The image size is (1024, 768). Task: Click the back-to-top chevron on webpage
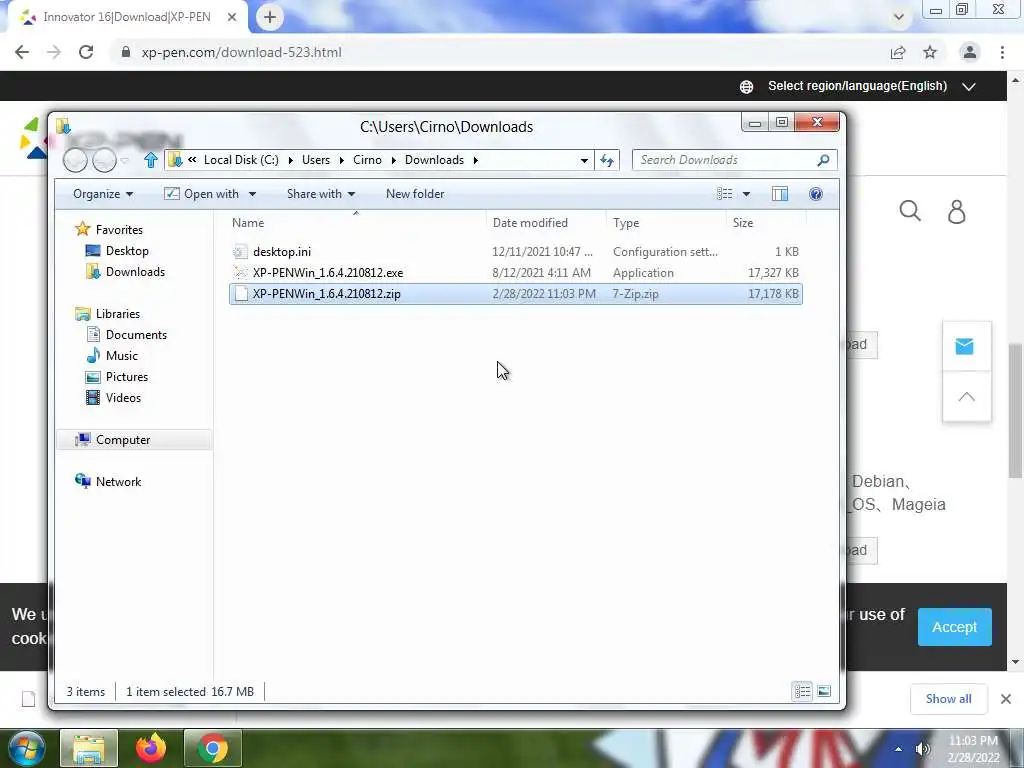pyautogui.click(x=967, y=396)
